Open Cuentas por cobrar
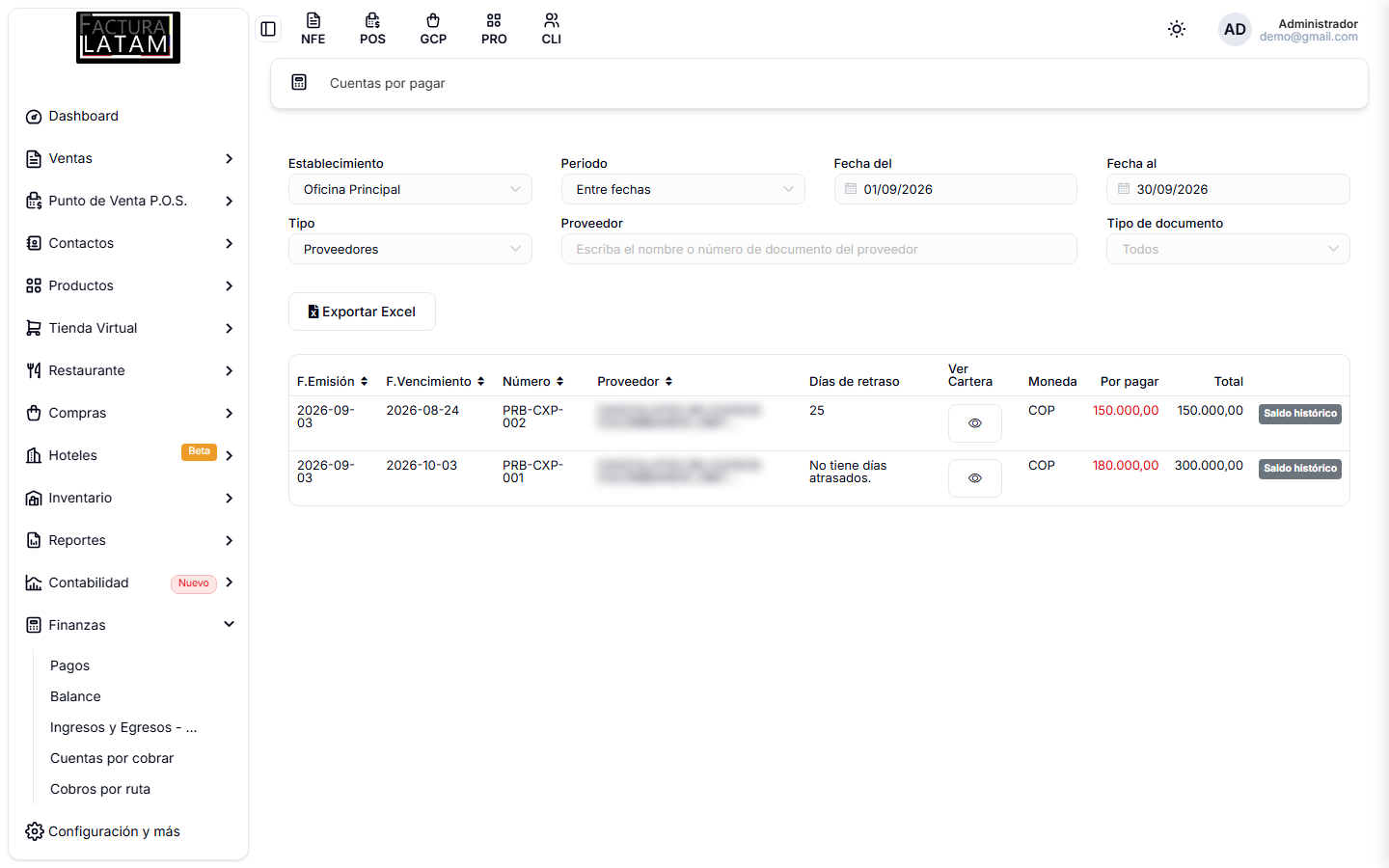The width and height of the screenshot is (1389, 868). point(112,758)
